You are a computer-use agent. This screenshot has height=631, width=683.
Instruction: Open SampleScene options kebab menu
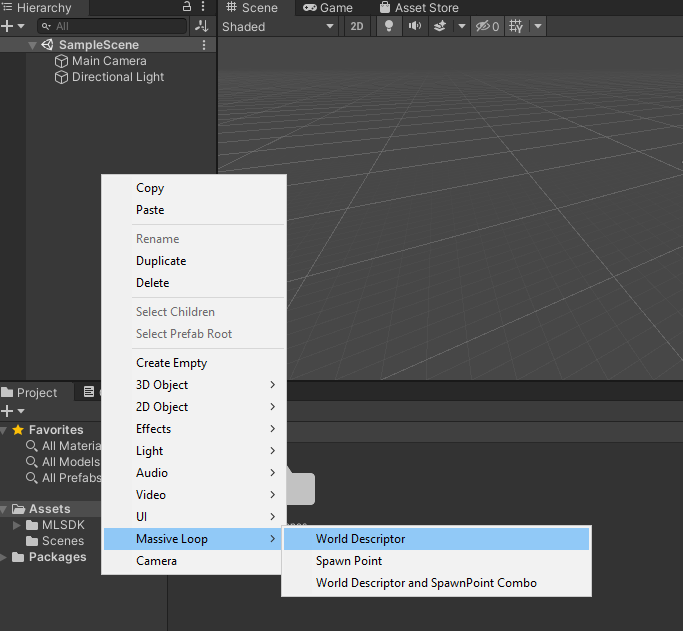point(204,45)
